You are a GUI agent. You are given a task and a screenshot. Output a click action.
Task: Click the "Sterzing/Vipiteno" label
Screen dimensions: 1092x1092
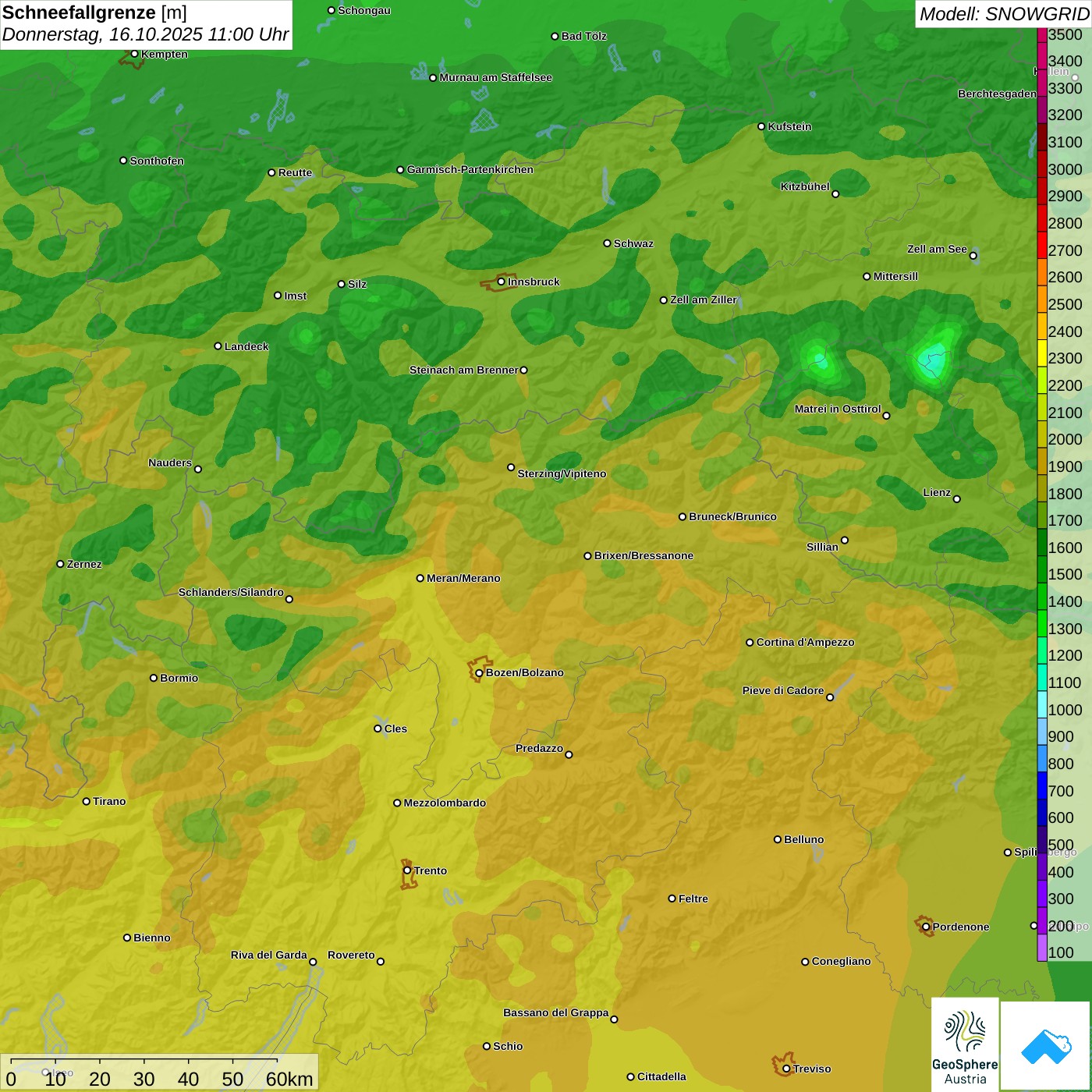tap(562, 473)
